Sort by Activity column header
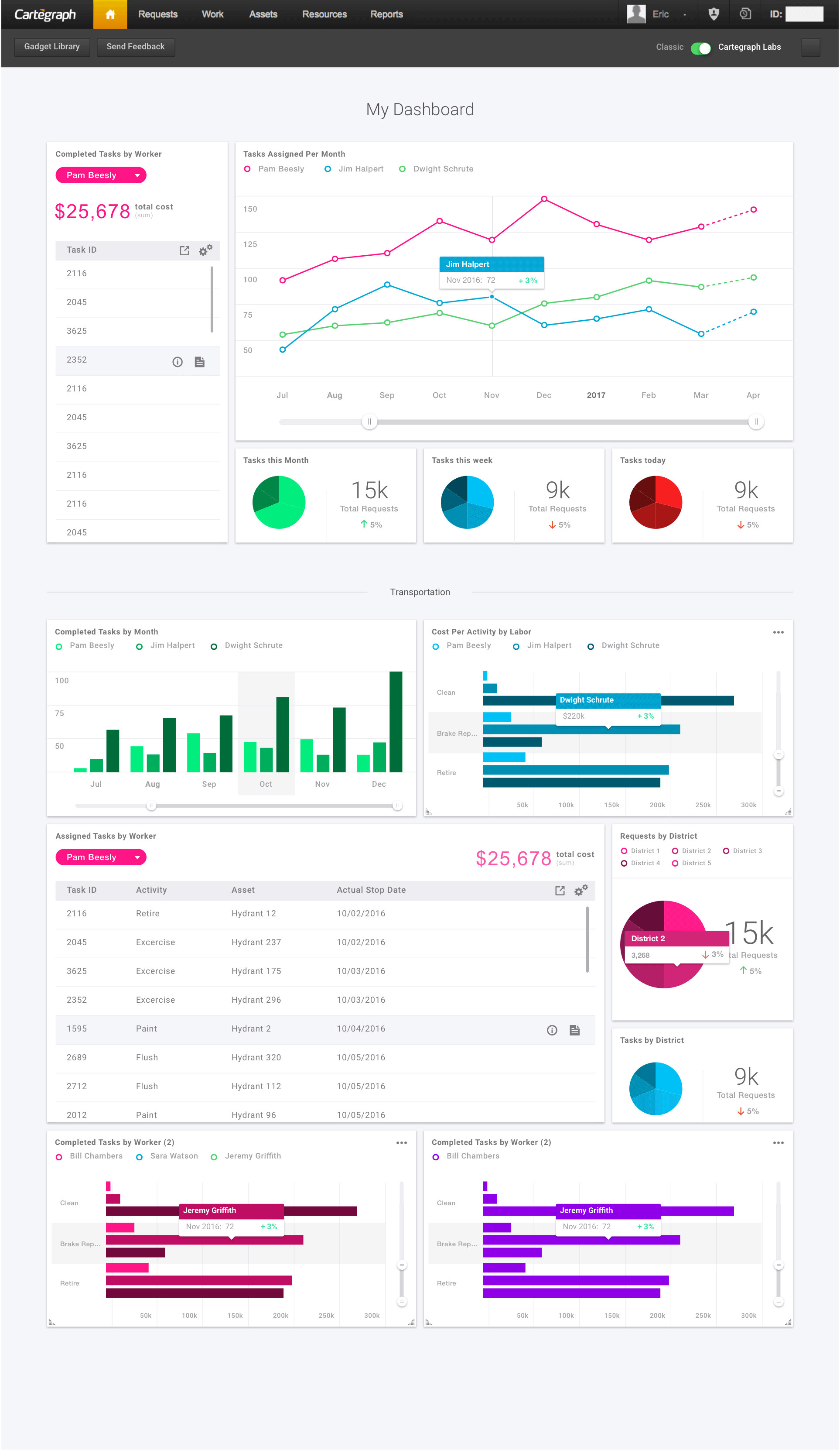 [x=151, y=890]
